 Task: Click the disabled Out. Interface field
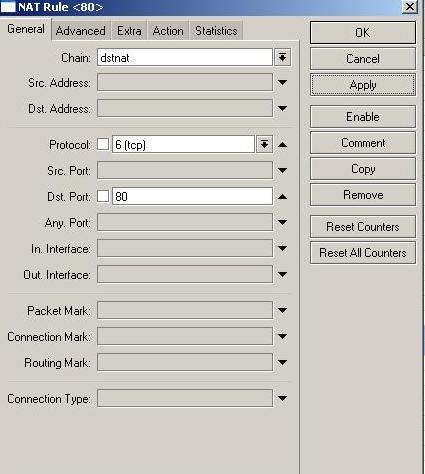(185, 274)
